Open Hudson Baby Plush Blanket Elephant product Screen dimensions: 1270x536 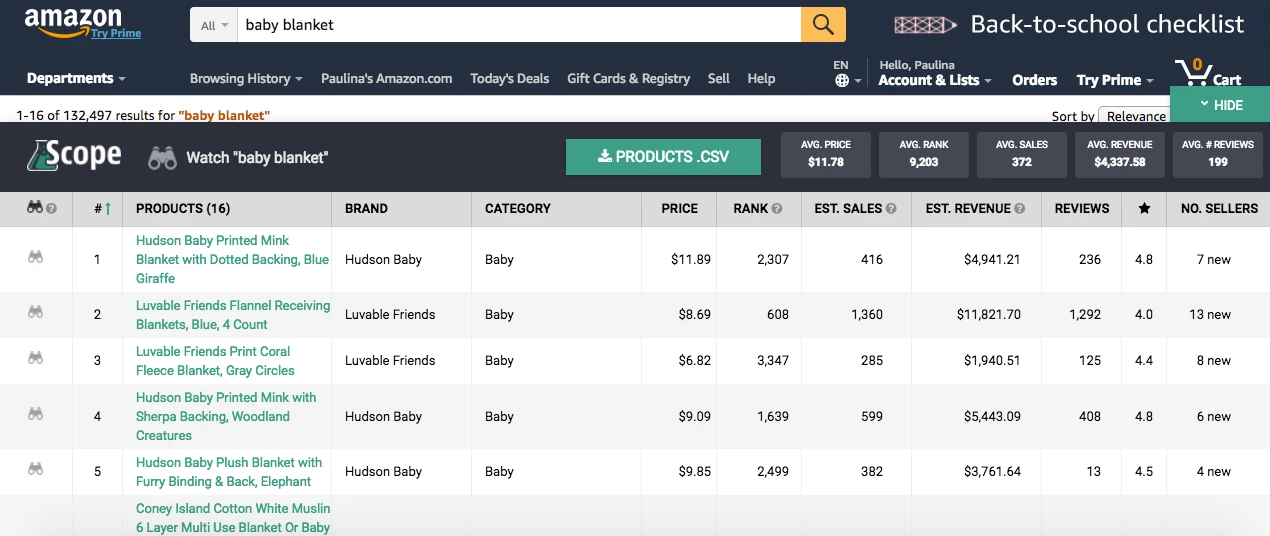[229, 471]
